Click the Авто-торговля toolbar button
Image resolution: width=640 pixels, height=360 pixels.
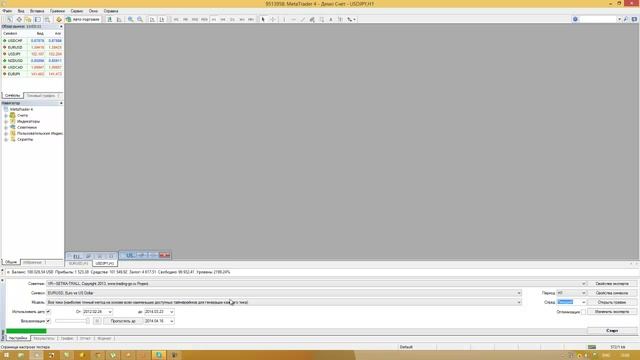(83, 19)
